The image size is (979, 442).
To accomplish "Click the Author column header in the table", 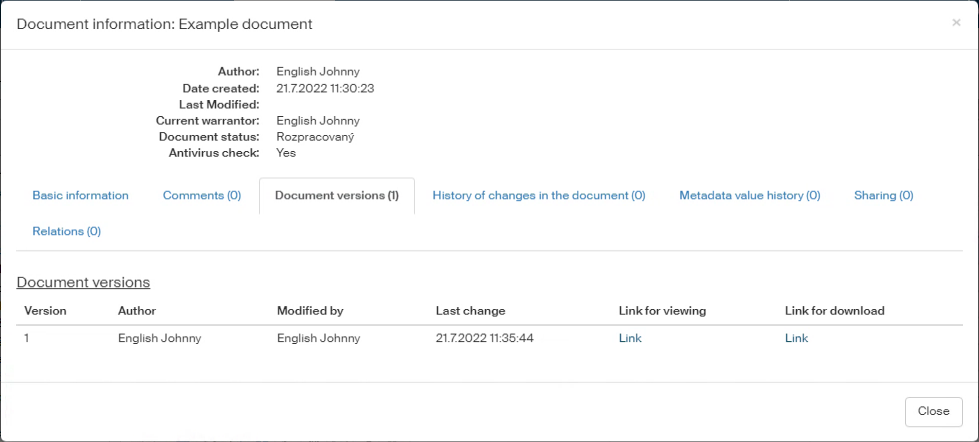I will (137, 311).
